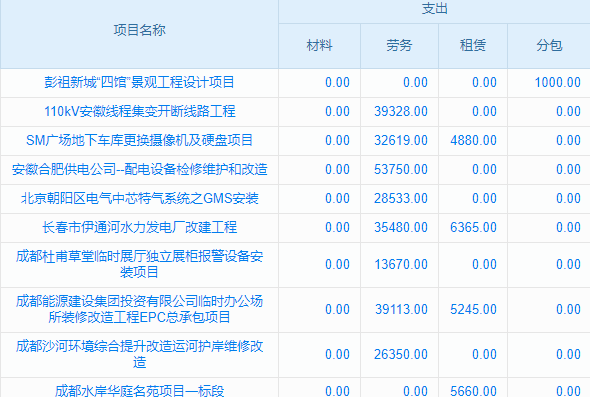590x397 pixels.
Task: Click 租赁 value for 110kV安徽线程 project
Action: point(485,111)
